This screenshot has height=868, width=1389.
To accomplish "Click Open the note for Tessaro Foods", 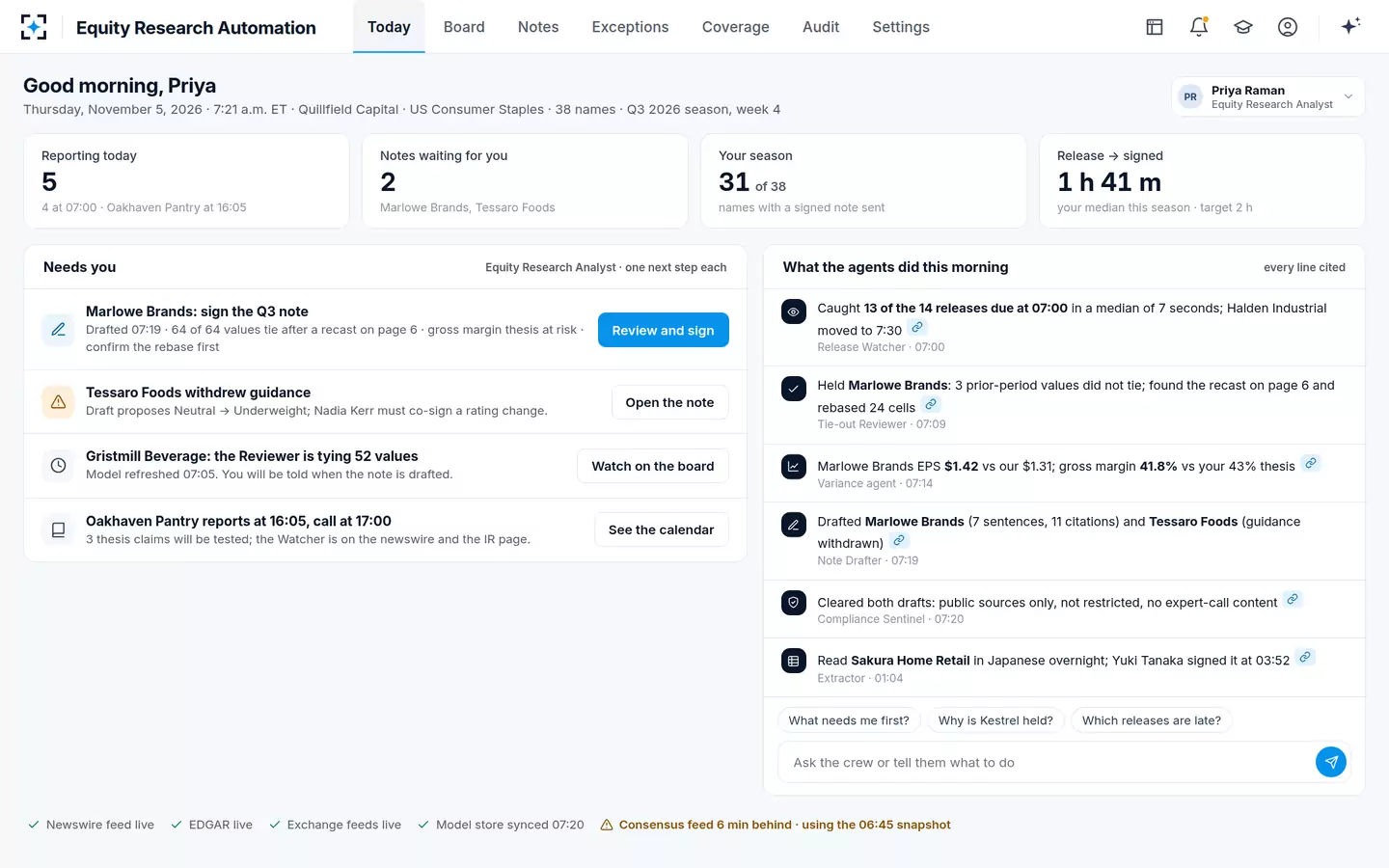I will 669,402.
